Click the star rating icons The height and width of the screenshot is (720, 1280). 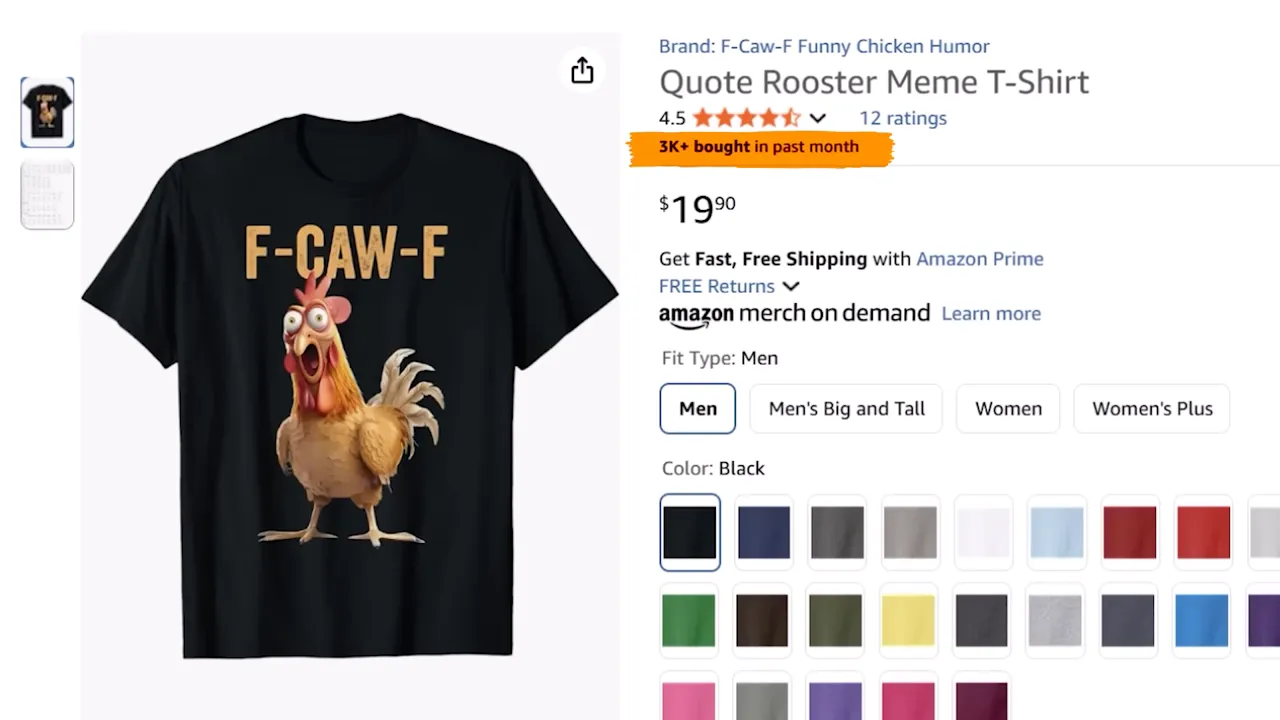(746, 118)
